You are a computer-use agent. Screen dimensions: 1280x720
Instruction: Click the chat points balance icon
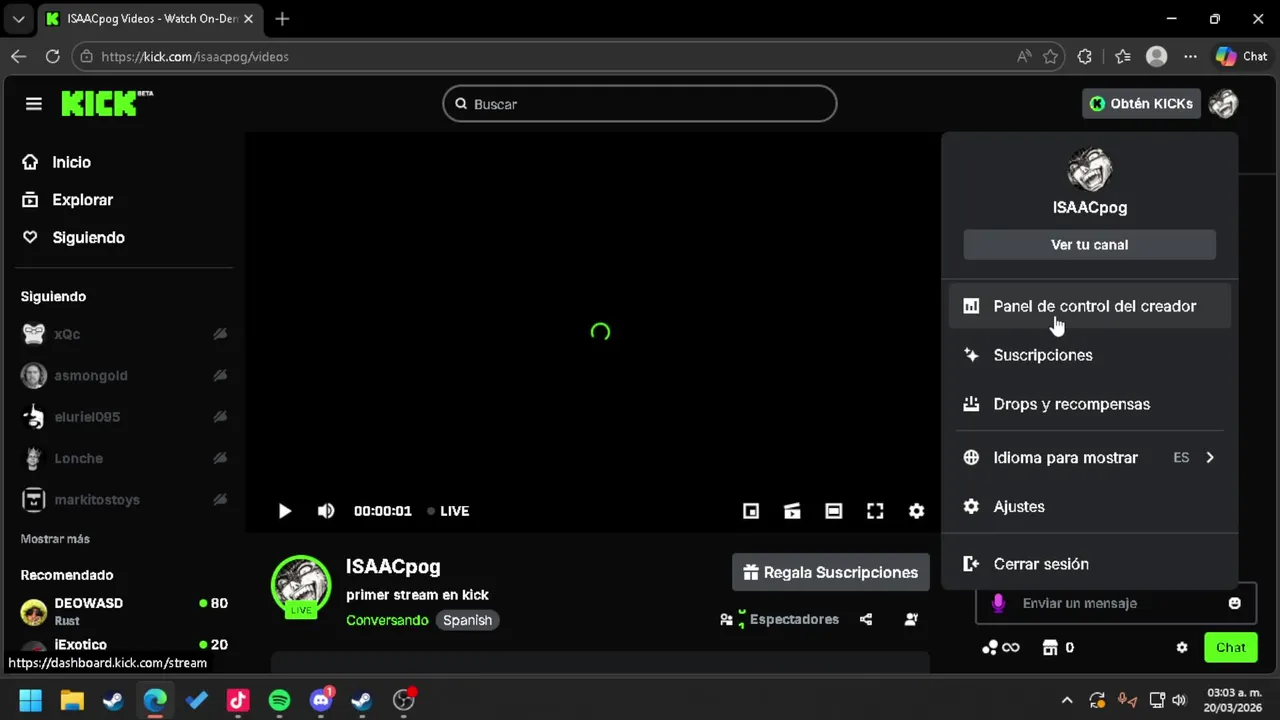[1001, 648]
